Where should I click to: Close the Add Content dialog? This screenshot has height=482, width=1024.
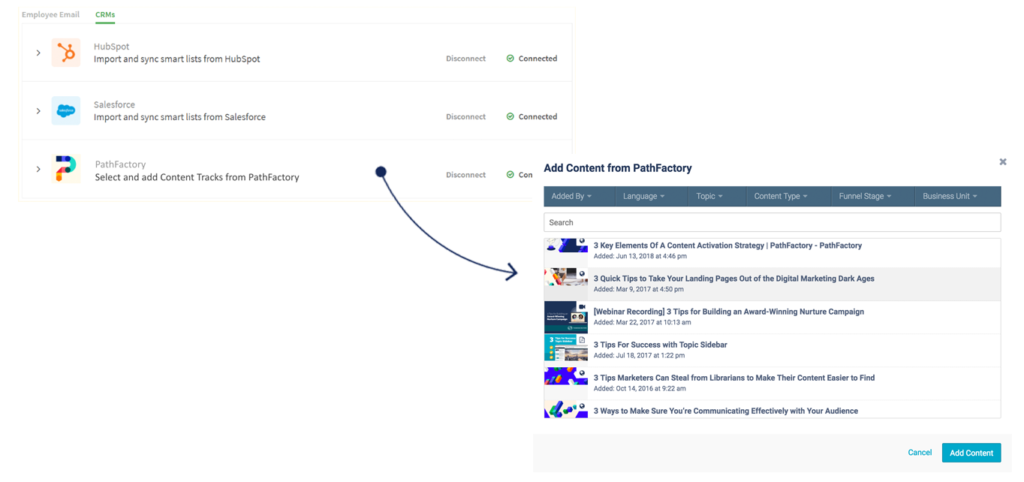click(x=1003, y=161)
